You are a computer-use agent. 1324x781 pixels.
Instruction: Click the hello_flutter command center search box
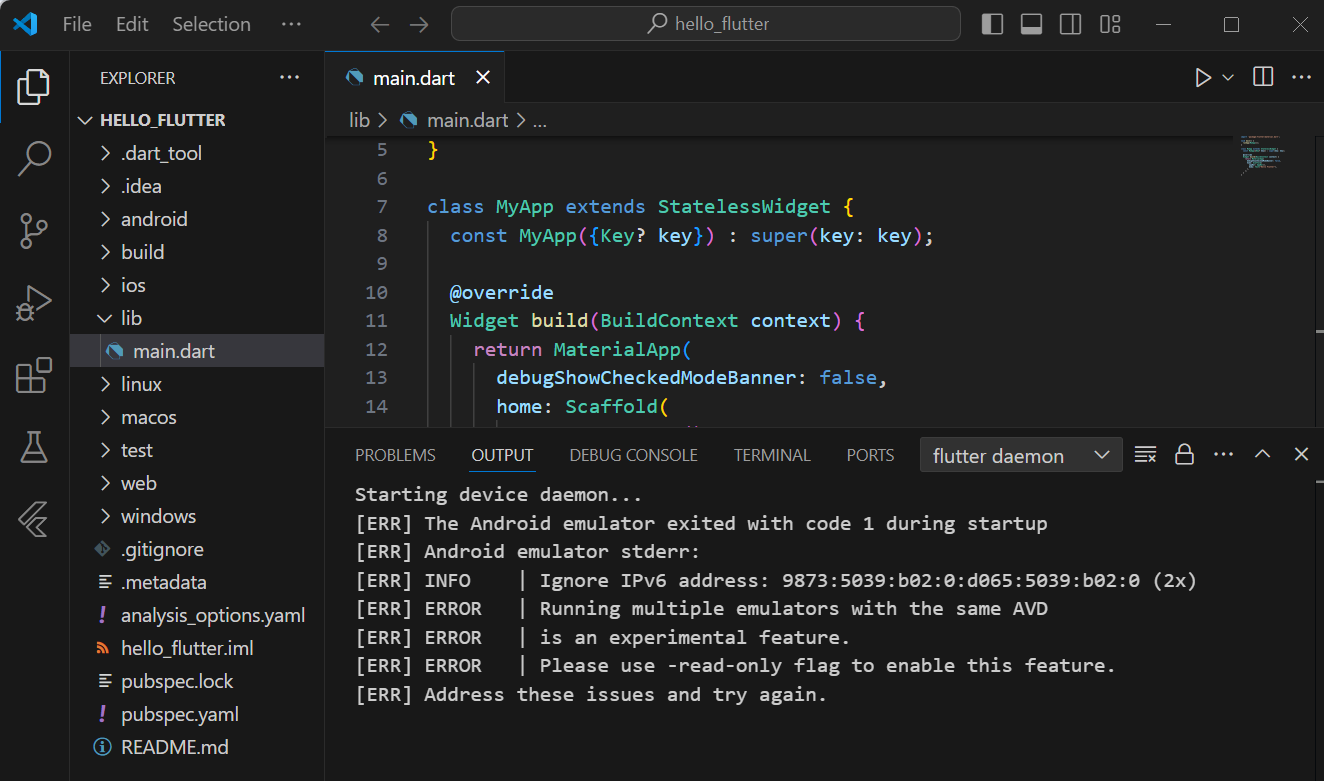[706, 24]
